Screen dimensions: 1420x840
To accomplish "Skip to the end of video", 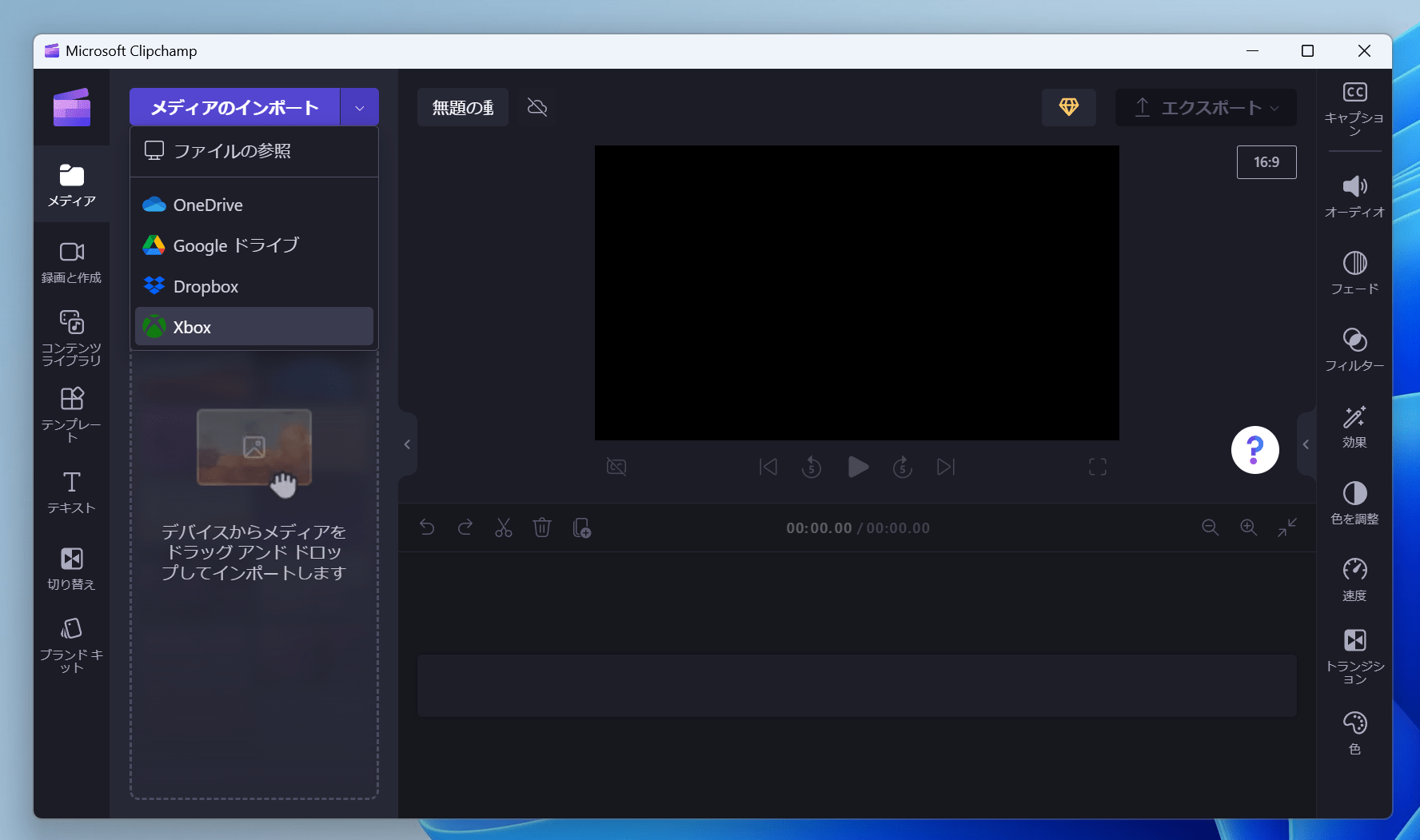I will (x=946, y=467).
